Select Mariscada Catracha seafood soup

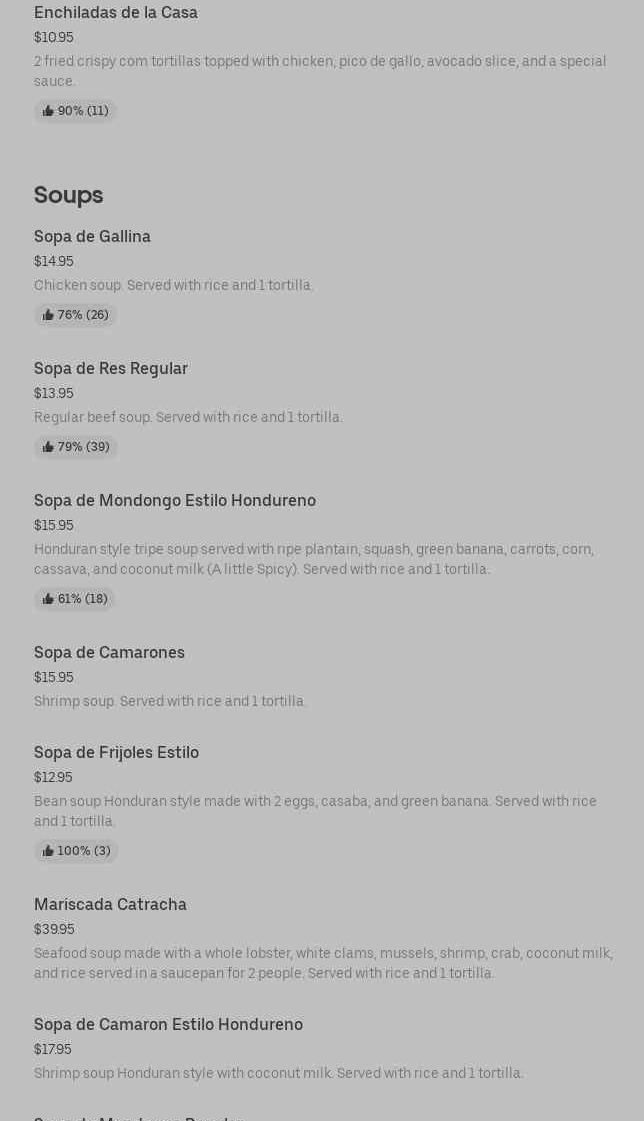point(110,905)
